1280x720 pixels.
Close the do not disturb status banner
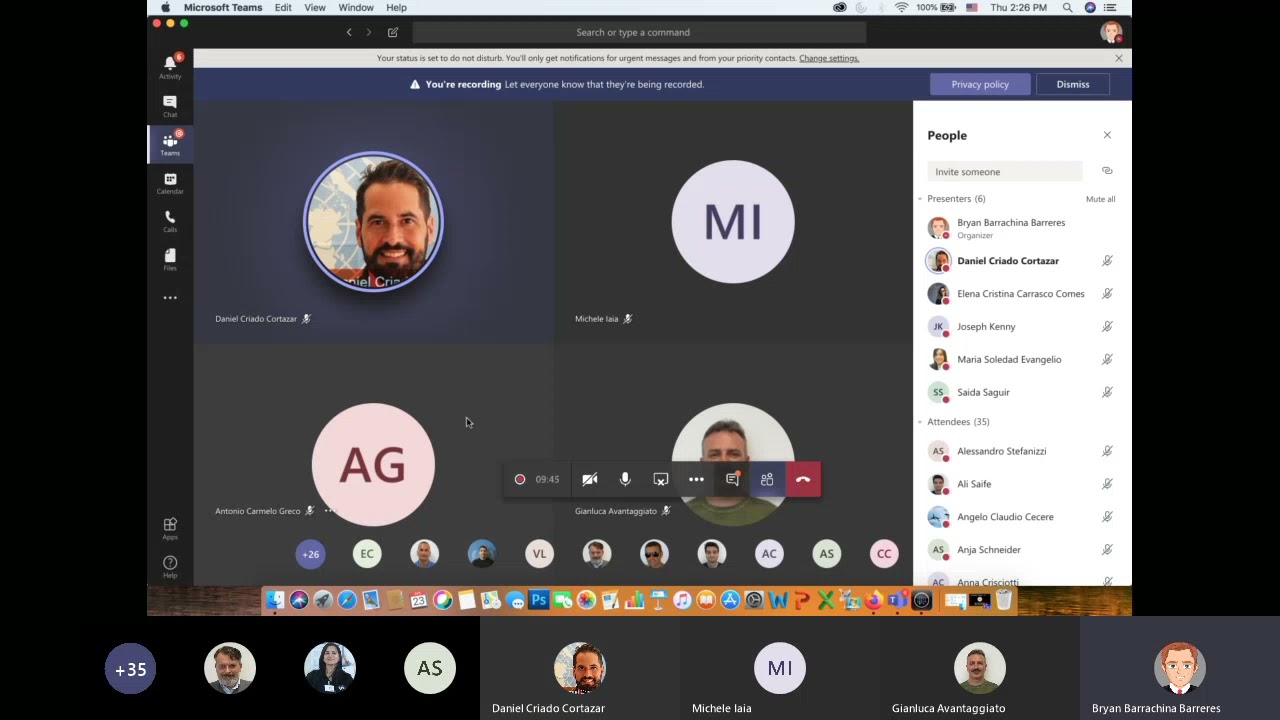(1119, 58)
